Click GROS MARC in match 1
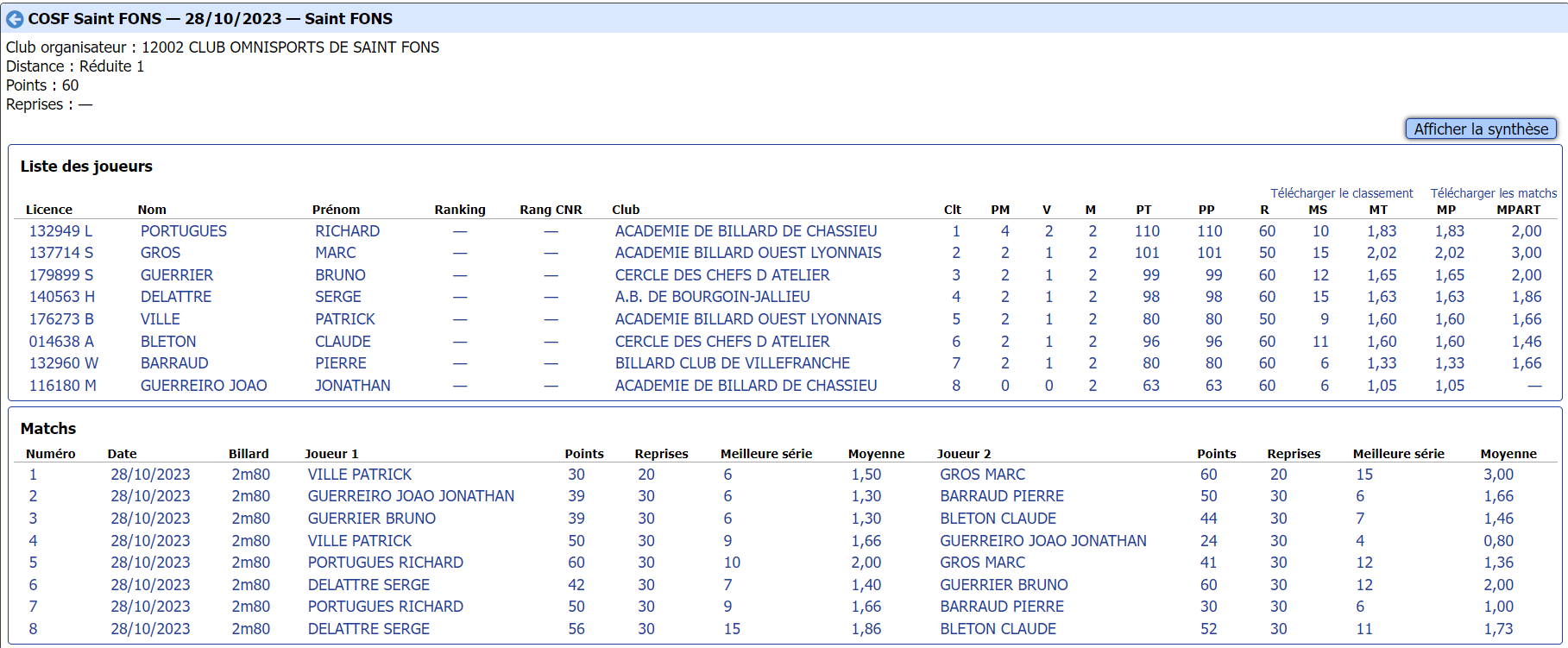The height and width of the screenshot is (648, 1568). [x=983, y=475]
